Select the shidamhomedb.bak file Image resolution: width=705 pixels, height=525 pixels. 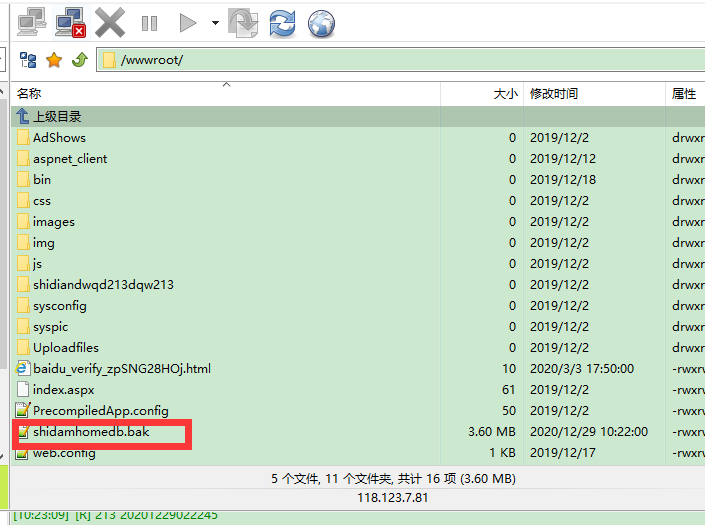tap(90, 432)
